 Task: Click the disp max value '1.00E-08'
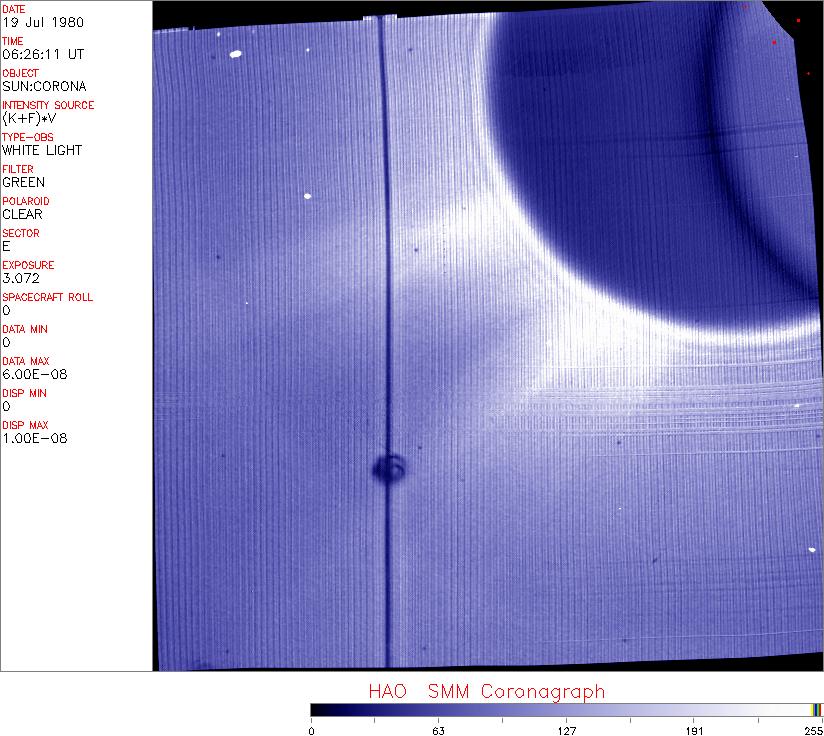(x=30, y=438)
